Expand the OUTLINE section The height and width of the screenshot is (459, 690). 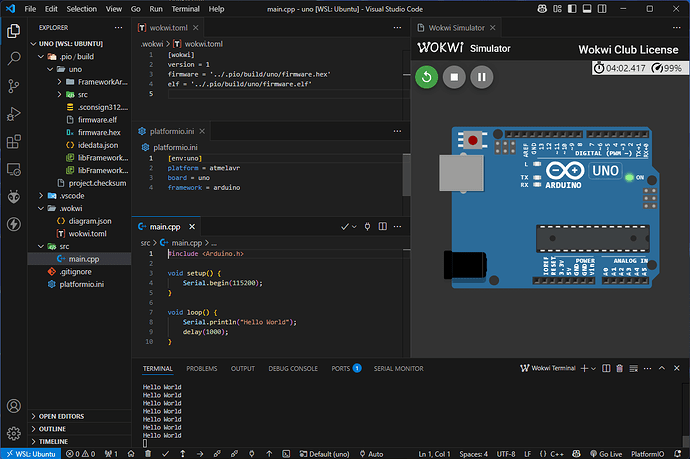click(80, 429)
